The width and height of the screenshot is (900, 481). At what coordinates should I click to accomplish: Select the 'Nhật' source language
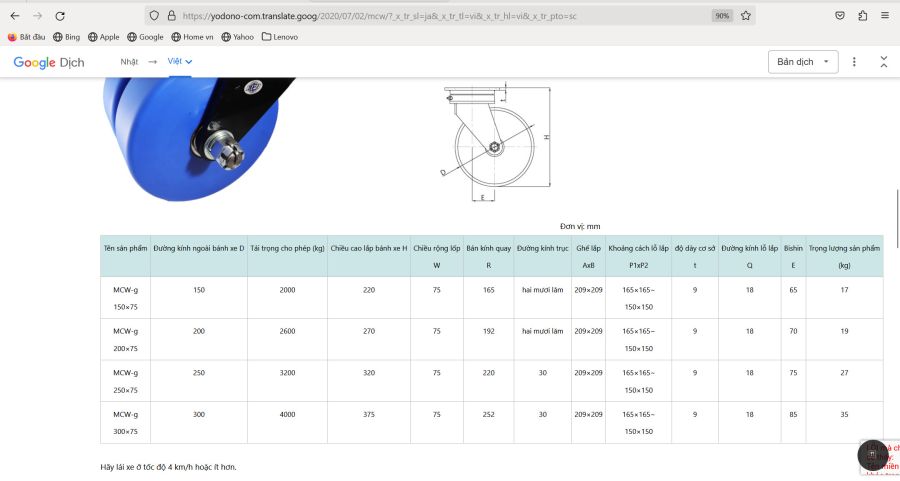(129, 62)
